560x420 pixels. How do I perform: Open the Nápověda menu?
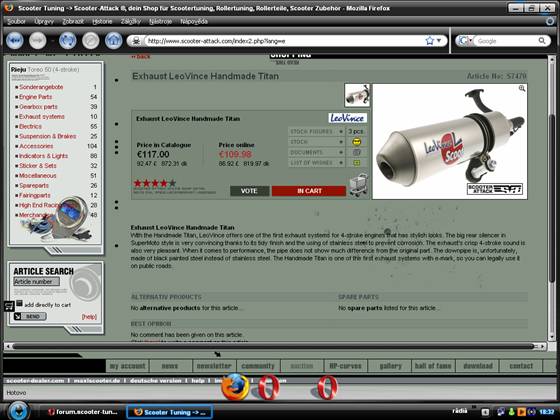click(x=194, y=21)
